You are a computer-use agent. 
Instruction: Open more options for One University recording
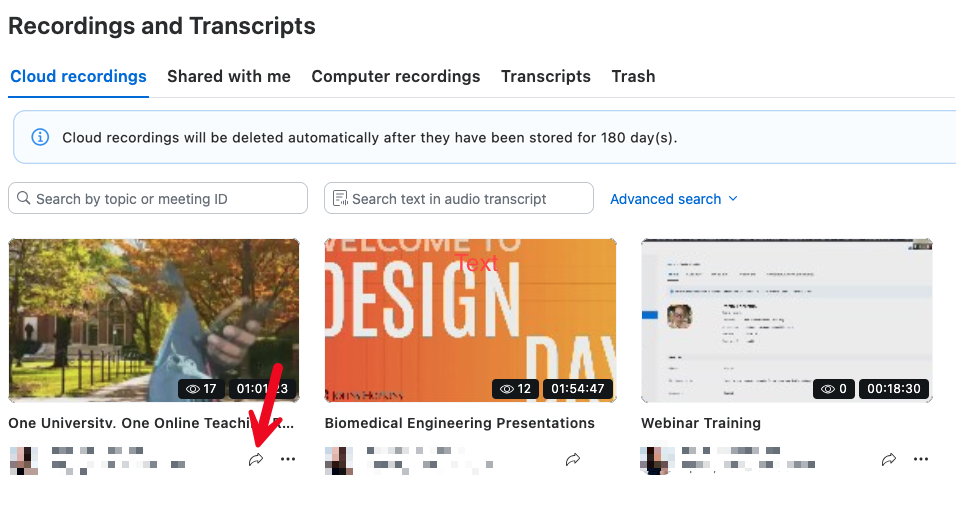pos(288,459)
